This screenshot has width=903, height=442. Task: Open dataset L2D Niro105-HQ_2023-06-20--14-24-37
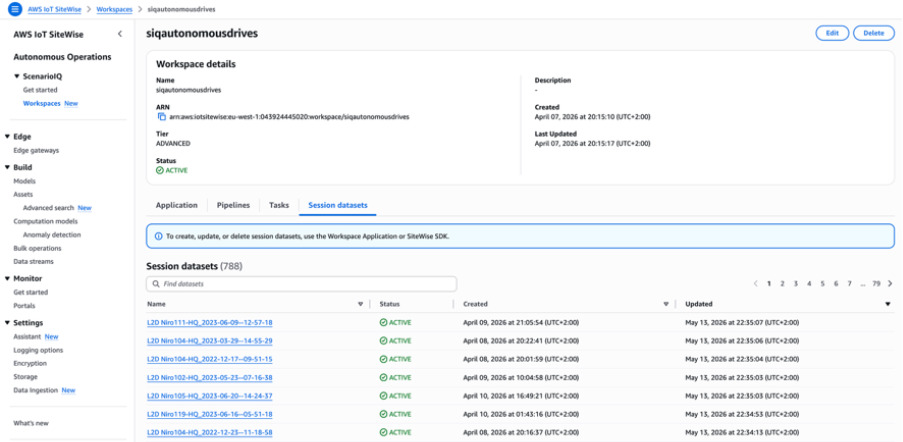(210, 396)
